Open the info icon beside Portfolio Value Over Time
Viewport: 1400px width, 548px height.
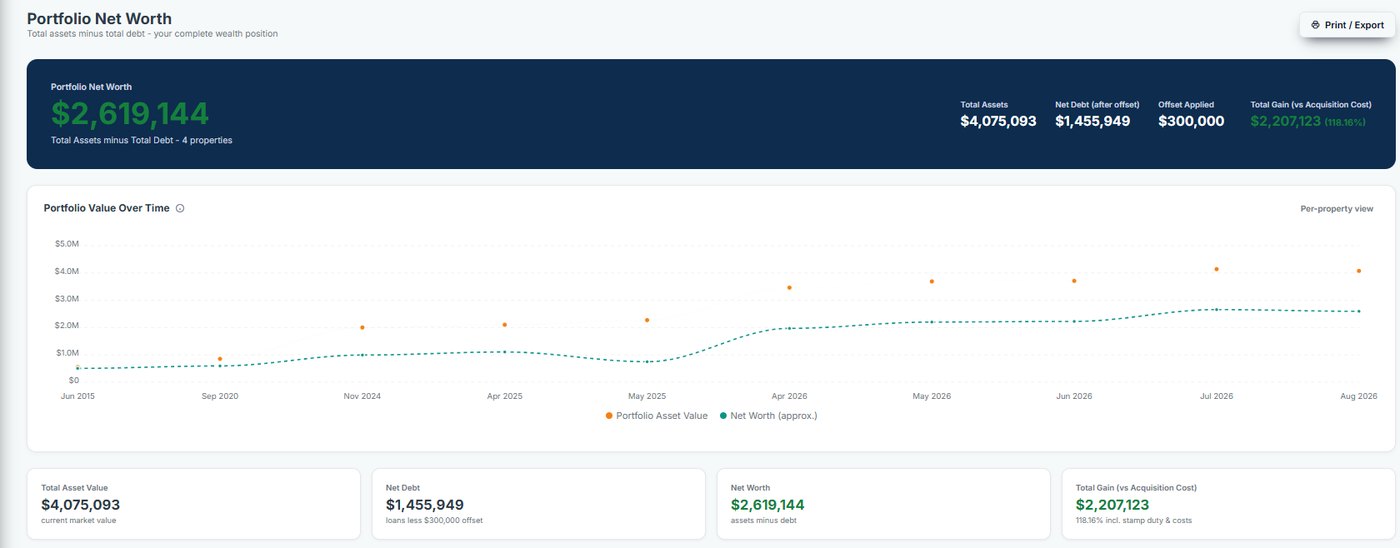click(180, 209)
